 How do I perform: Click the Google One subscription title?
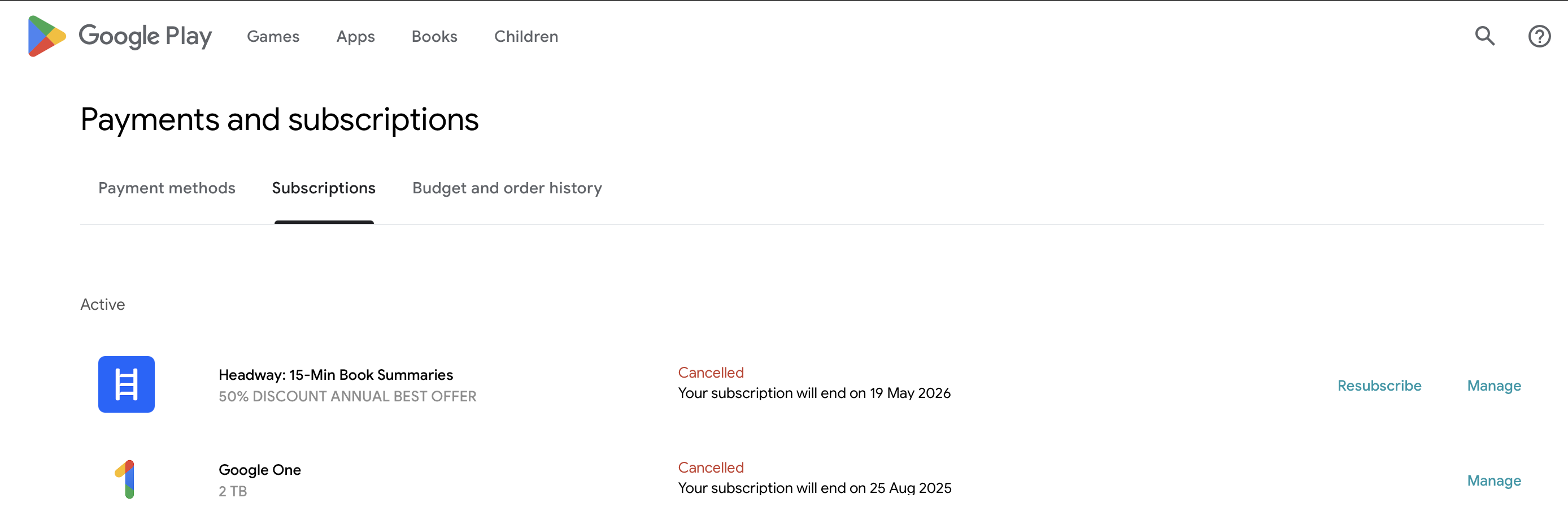(259, 470)
